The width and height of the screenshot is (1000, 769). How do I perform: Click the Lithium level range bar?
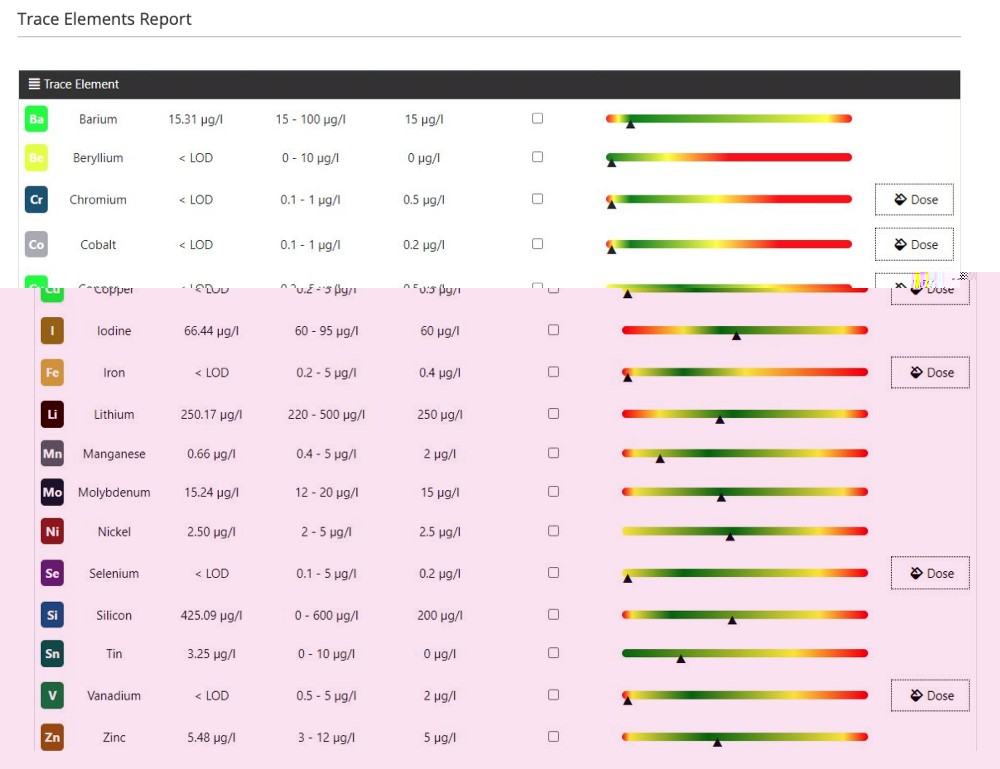pos(744,414)
